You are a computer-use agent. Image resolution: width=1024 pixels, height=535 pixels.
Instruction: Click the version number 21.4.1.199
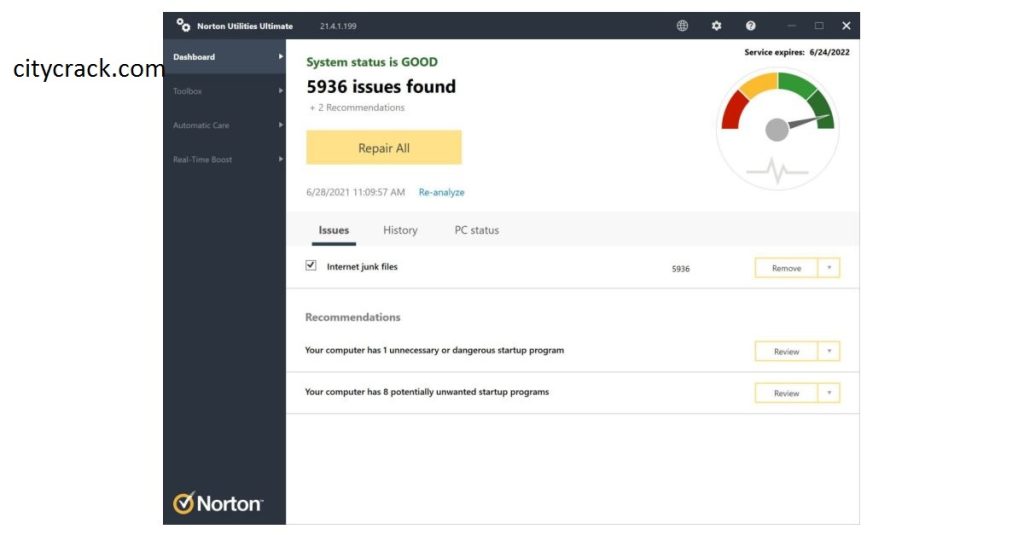pyautogui.click(x=338, y=26)
